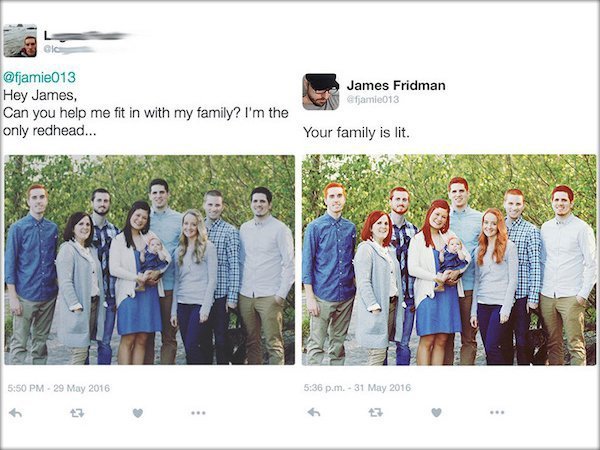Open James Fridman's profile name
This screenshot has width=600, height=450.
396,85
